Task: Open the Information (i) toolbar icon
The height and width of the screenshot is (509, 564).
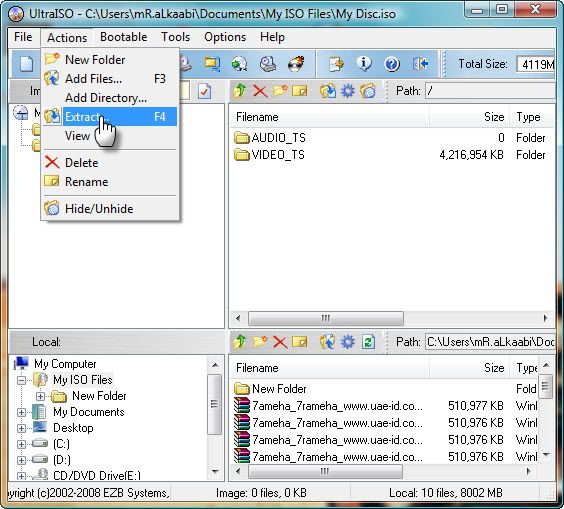Action: coord(364,64)
